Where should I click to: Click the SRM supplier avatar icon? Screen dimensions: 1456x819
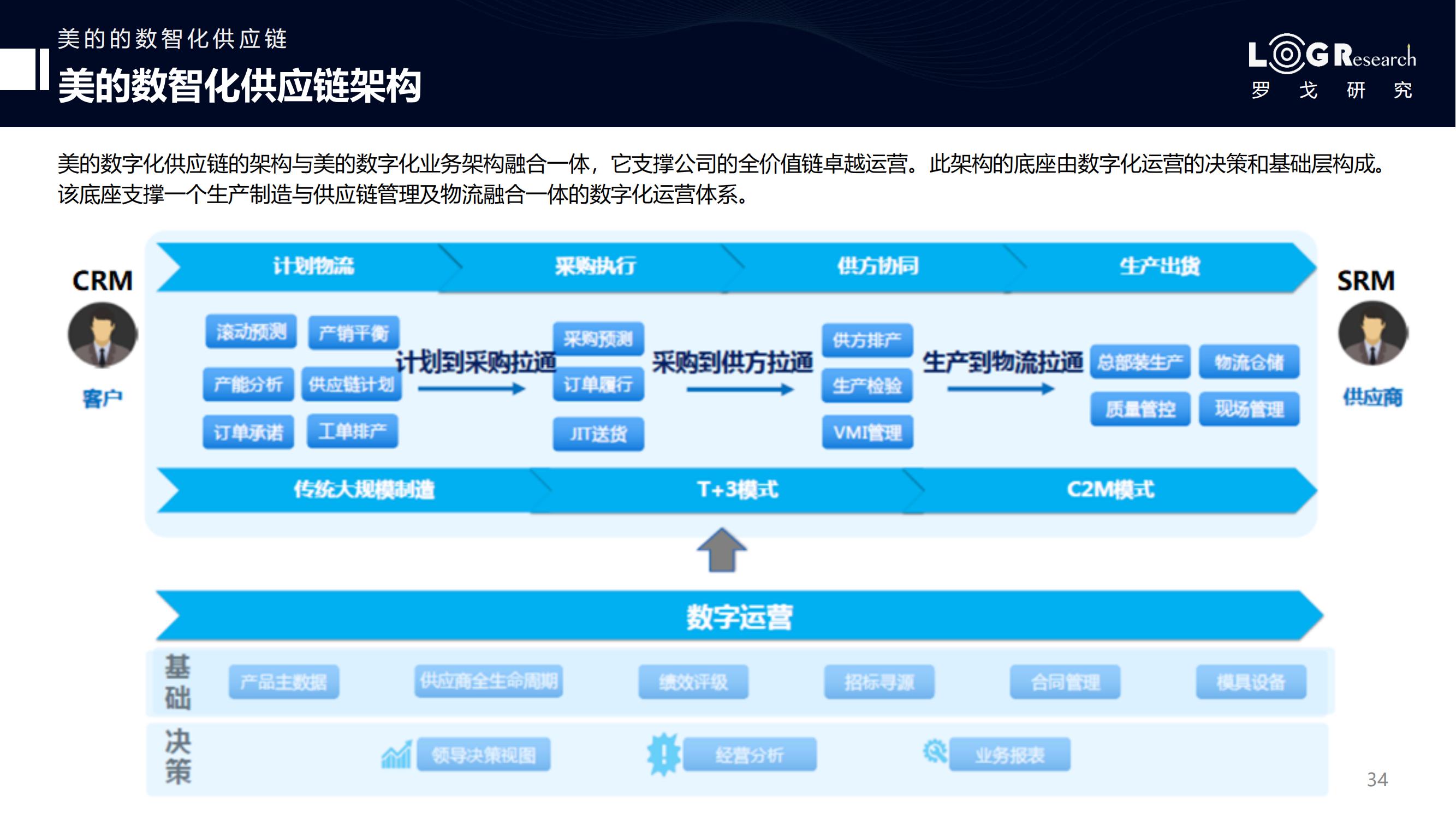click(x=1373, y=334)
